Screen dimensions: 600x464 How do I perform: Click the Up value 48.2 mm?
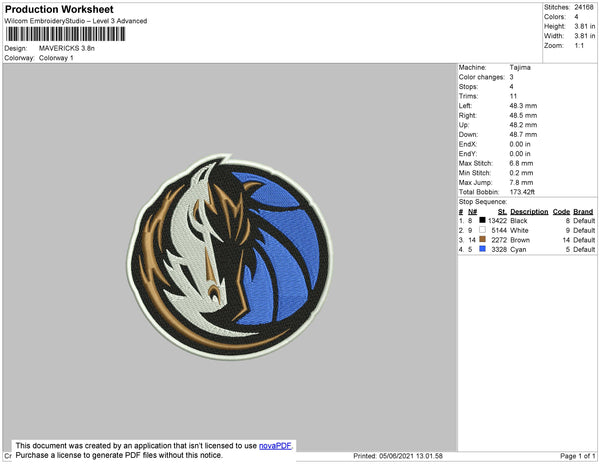coord(523,125)
